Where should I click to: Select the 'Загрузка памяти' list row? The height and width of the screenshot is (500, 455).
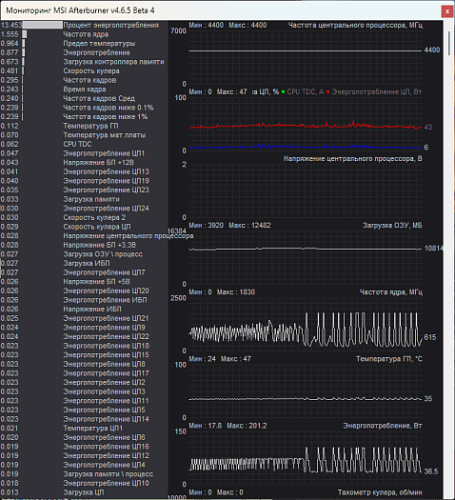click(x=84, y=199)
